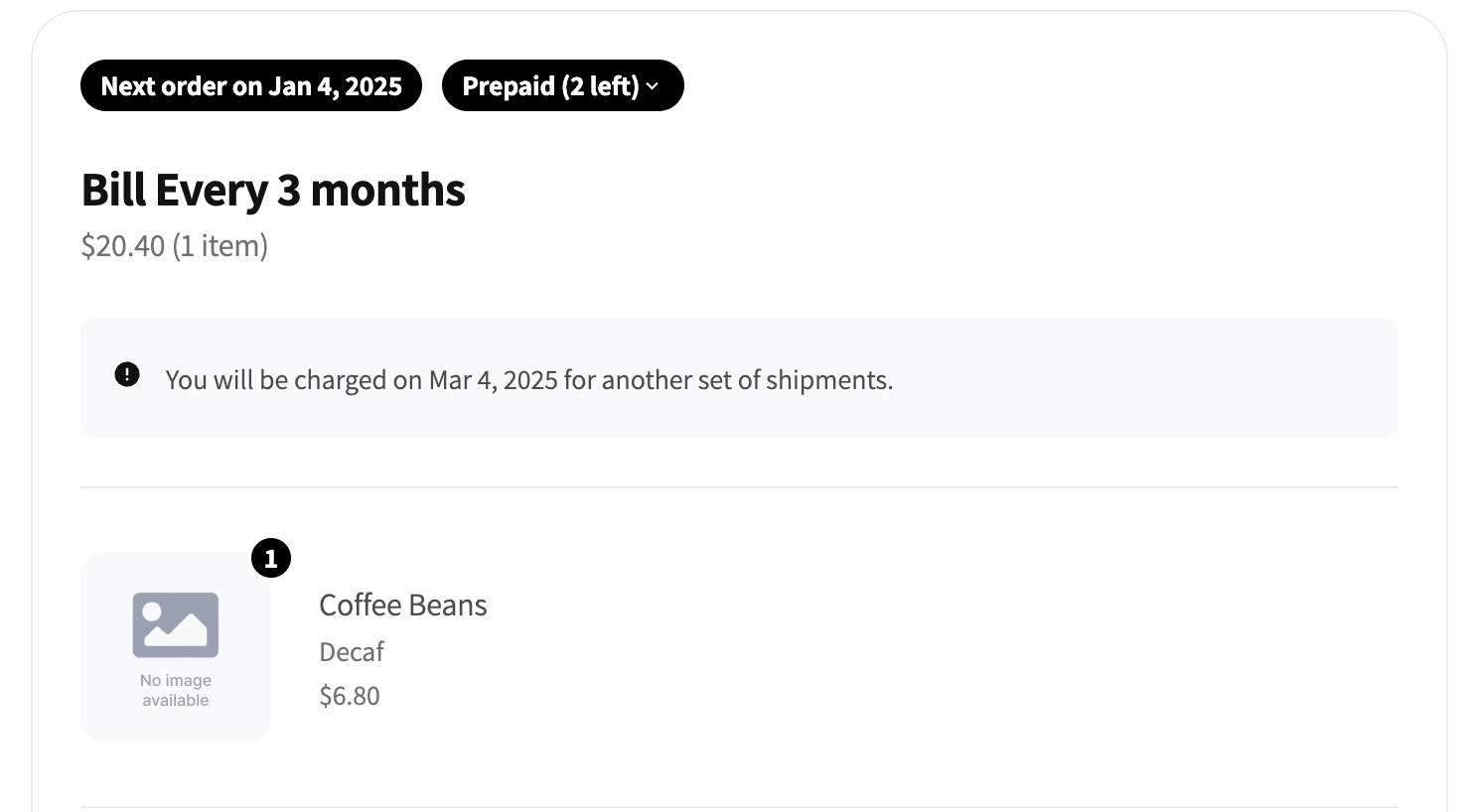The width and height of the screenshot is (1468, 812).
Task: Open the Prepaid (2 left) dropdown
Action: pyautogui.click(x=563, y=85)
